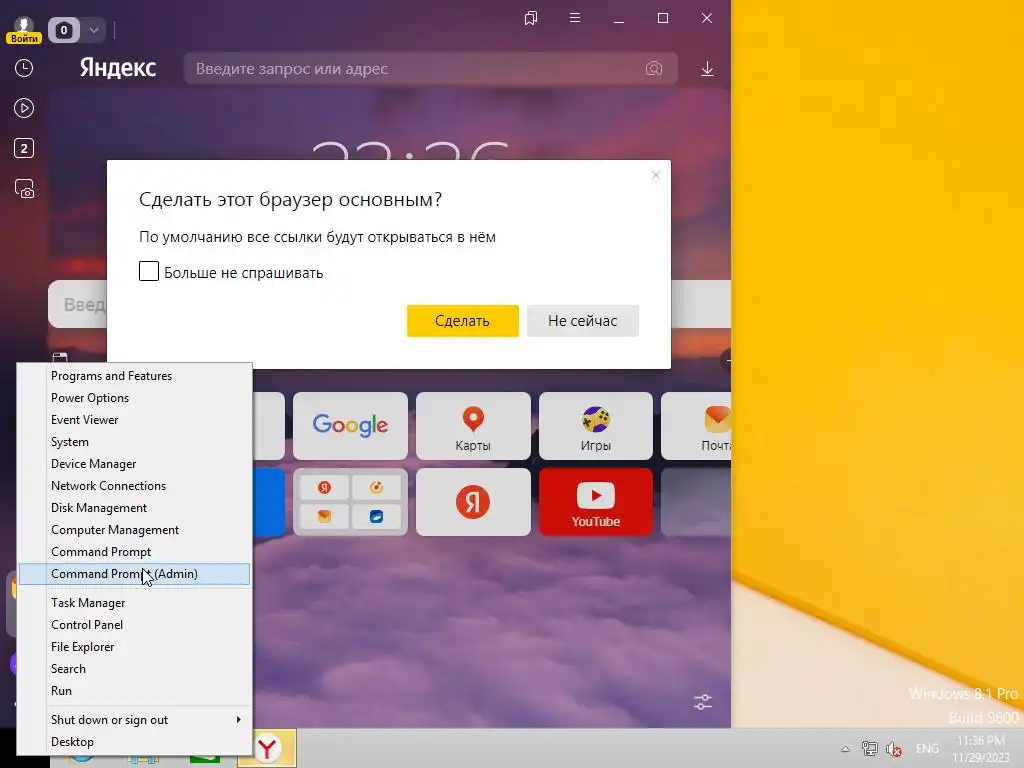Expand the tab list dropdown arrow
Screen dimensions: 1024x768
[x=93, y=30]
